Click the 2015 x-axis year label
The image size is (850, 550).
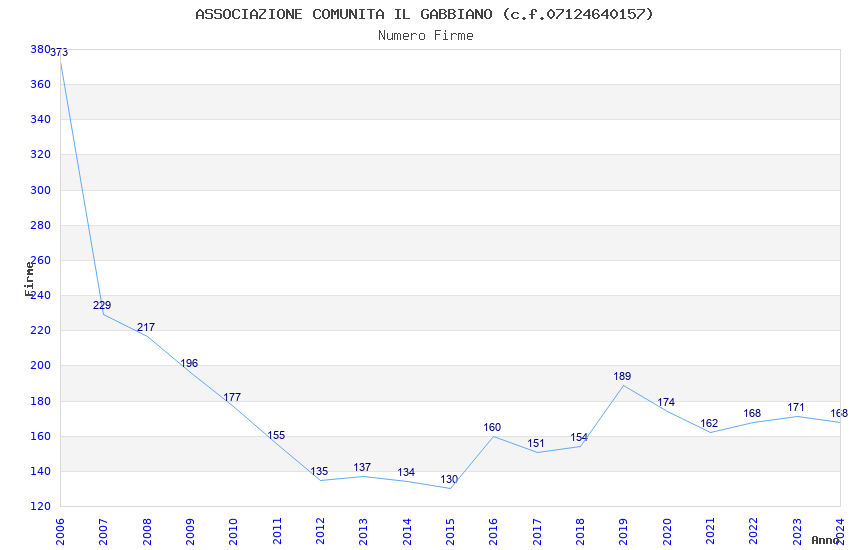click(450, 531)
